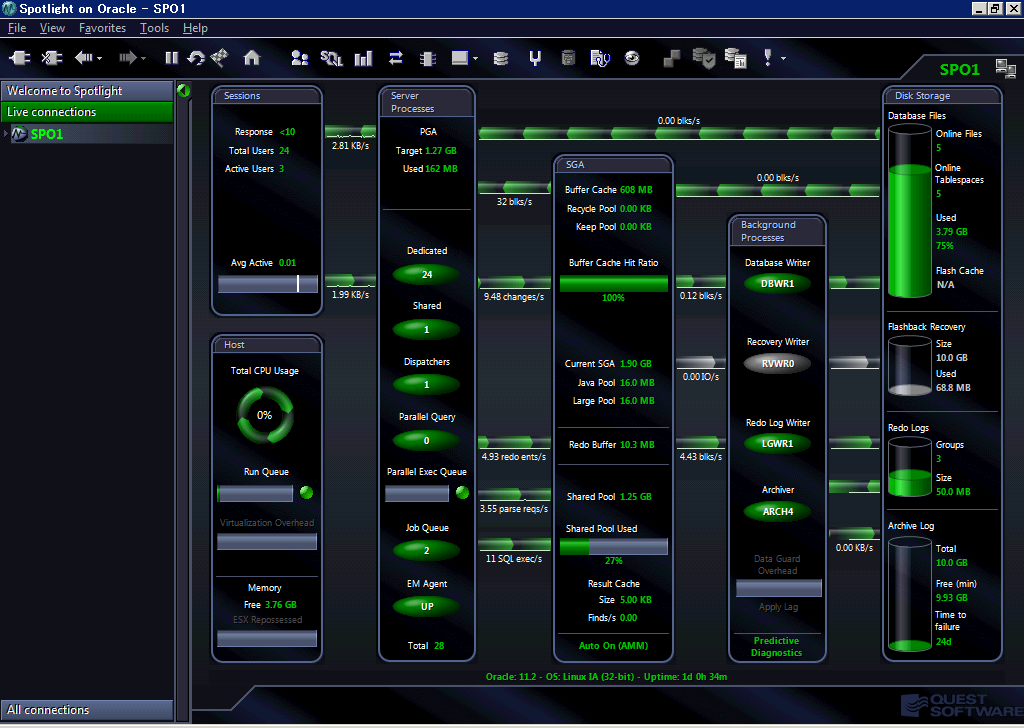
Task: Click the Total CPU Usage dial
Action: (x=264, y=415)
